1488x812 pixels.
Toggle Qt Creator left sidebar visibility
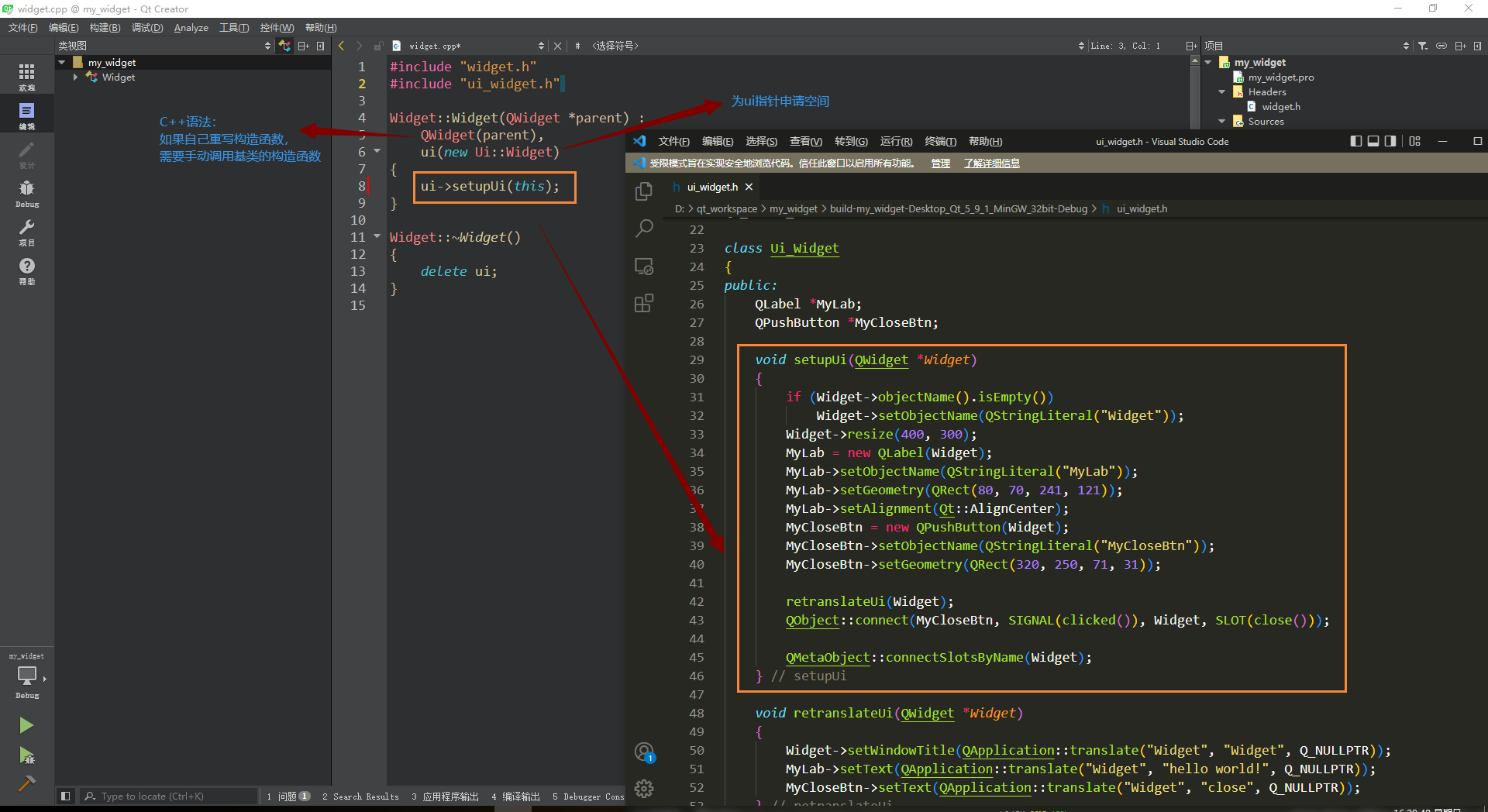click(x=66, y=796)
